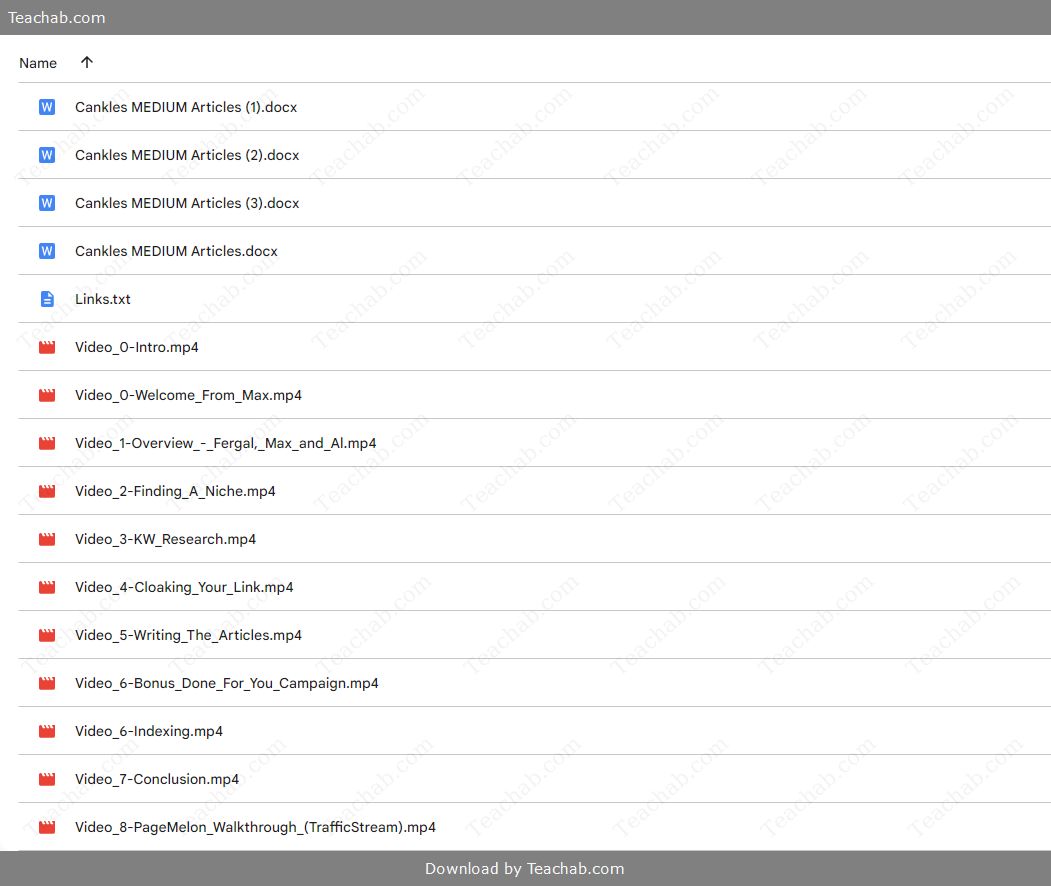Image resolution: width=1051 pixels, height=886 pixels.
Task: Click the Teachab.com title in the header
Action: (x=56, y=17)
